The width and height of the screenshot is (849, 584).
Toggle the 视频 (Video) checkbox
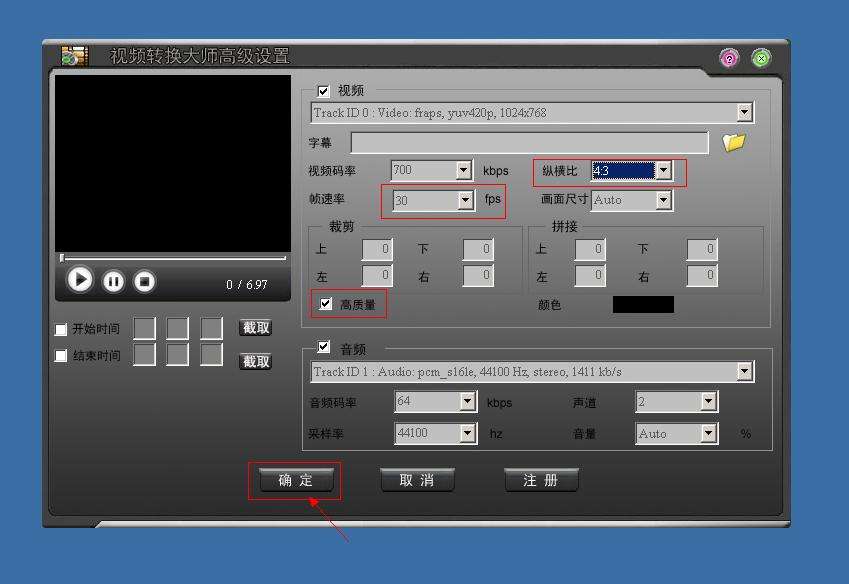(x=323, y=91)
